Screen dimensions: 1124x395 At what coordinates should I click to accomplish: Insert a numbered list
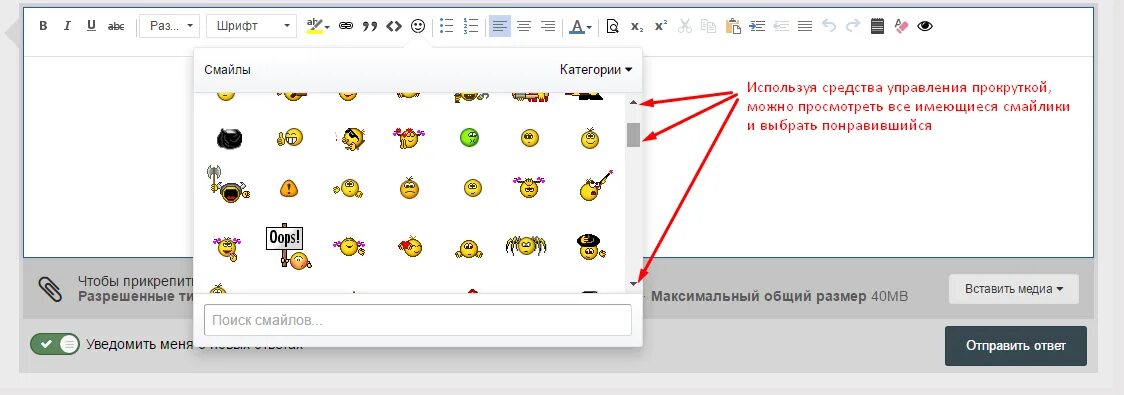coord(470,27)
